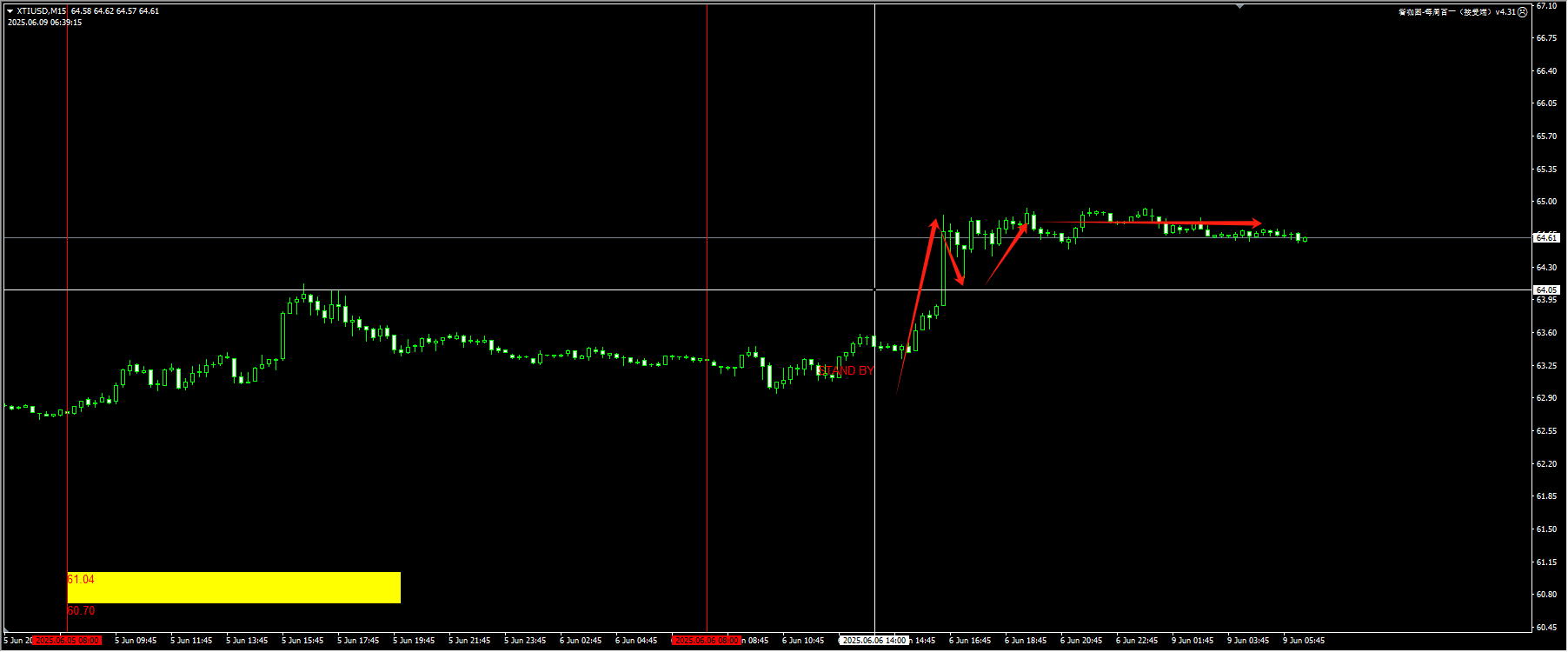Click the sad-face Expert Advisor status icon
This screenshot has width=1568, height=652.
pos(1522,12)
